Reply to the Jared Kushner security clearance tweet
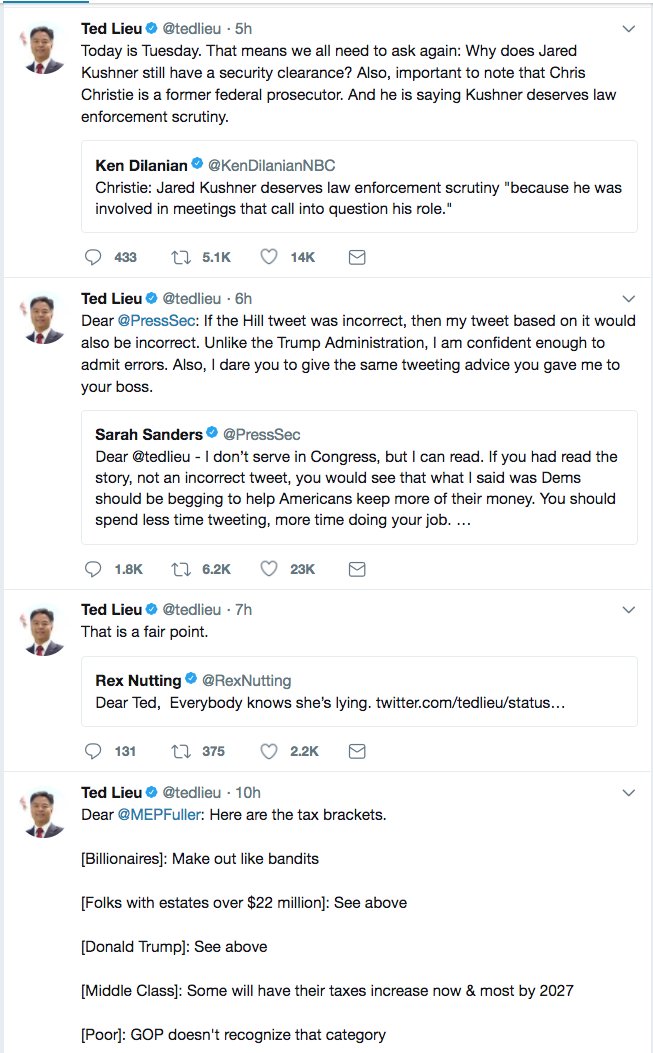 pyautogui.click(x=94, y=257)
